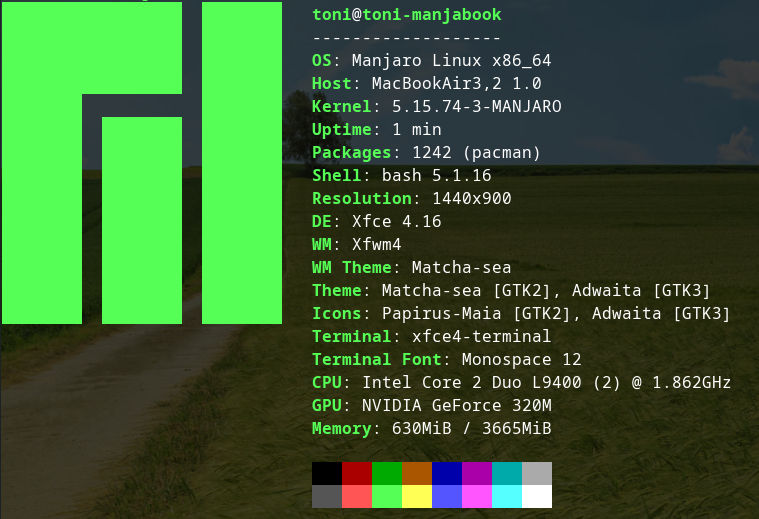Click the Manjaro logo in neofetch output
The image size is (759, 519).
(x=142, y=163)
